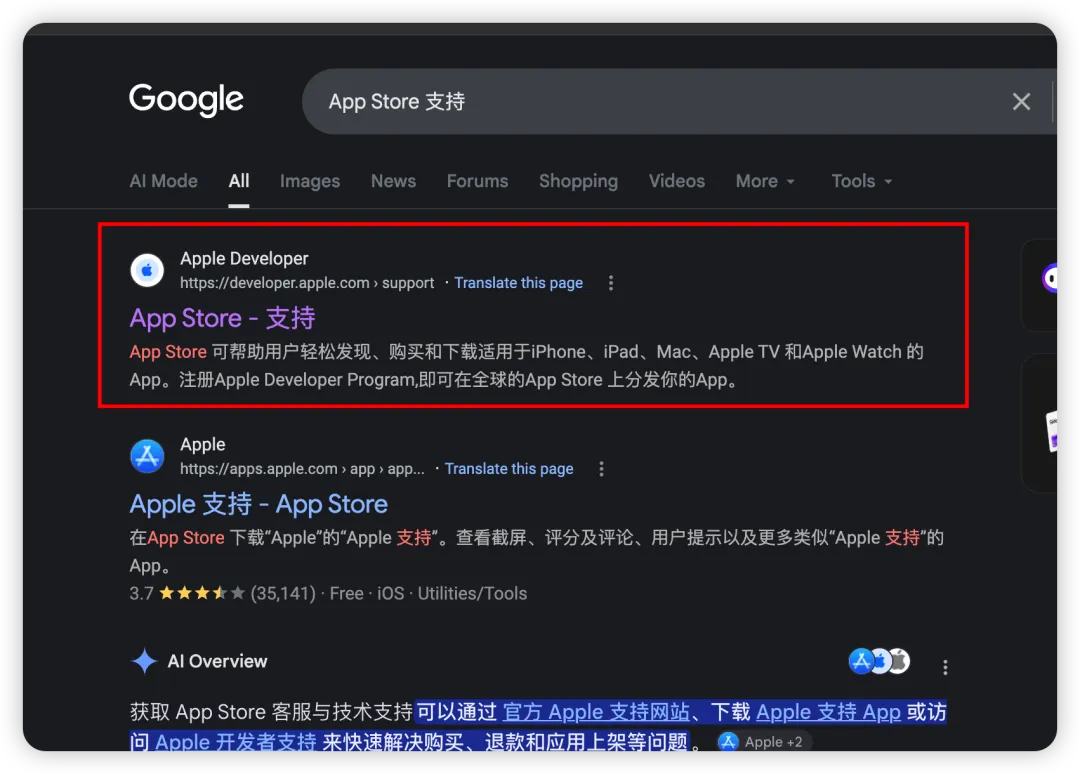1080x774 pixels.
Task: Open the "官方 Apple 支持网站" link
Action: 596,712
